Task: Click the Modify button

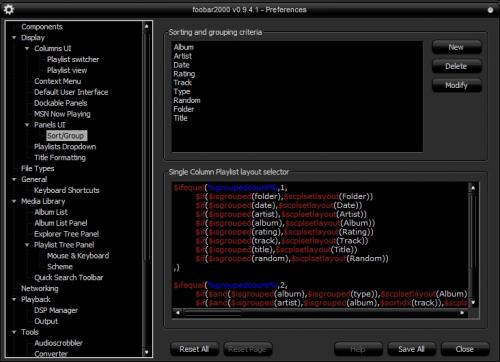Action: 457,85
